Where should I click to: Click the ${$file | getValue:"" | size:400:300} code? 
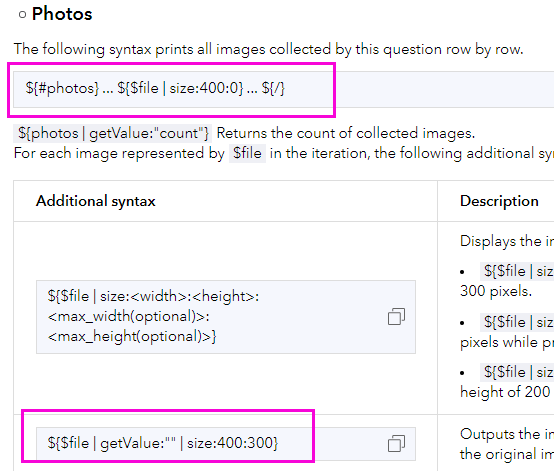(x=163, y=443)
